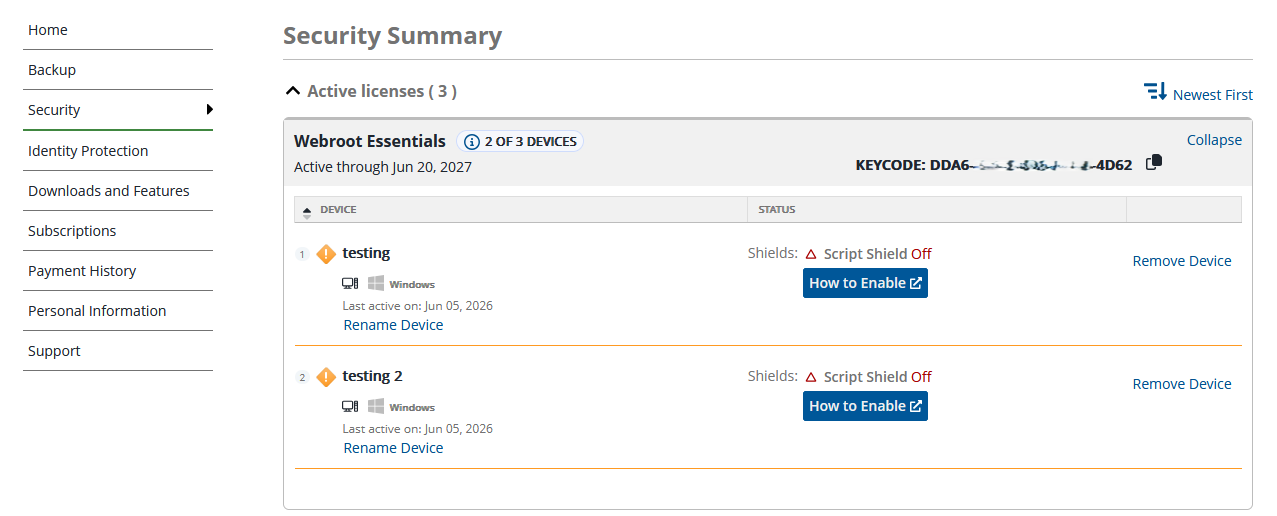Image resolution: width=1277 pixels, height=516 pixels.
Task: Click the Security Summary heading
Action: point(392,36)
